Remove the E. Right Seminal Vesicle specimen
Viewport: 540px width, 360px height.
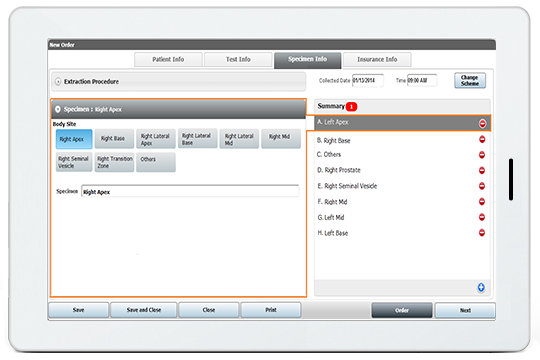pyautogui.click(x=482, y=186)
